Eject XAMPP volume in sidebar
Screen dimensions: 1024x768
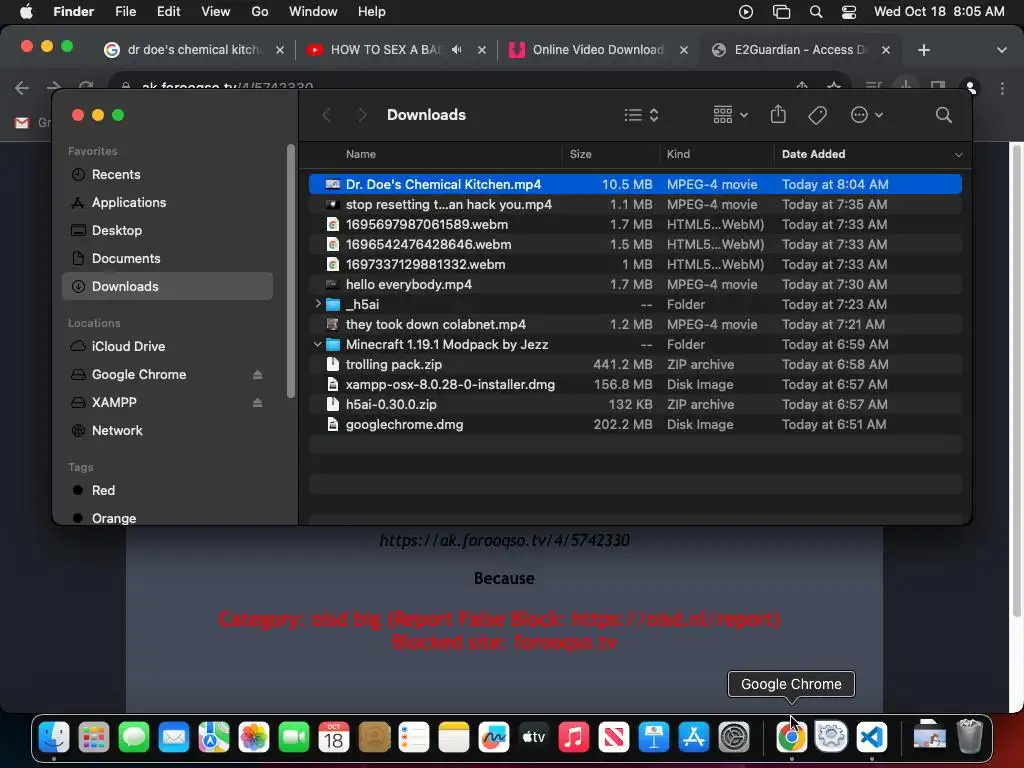(x=257, y=403)
